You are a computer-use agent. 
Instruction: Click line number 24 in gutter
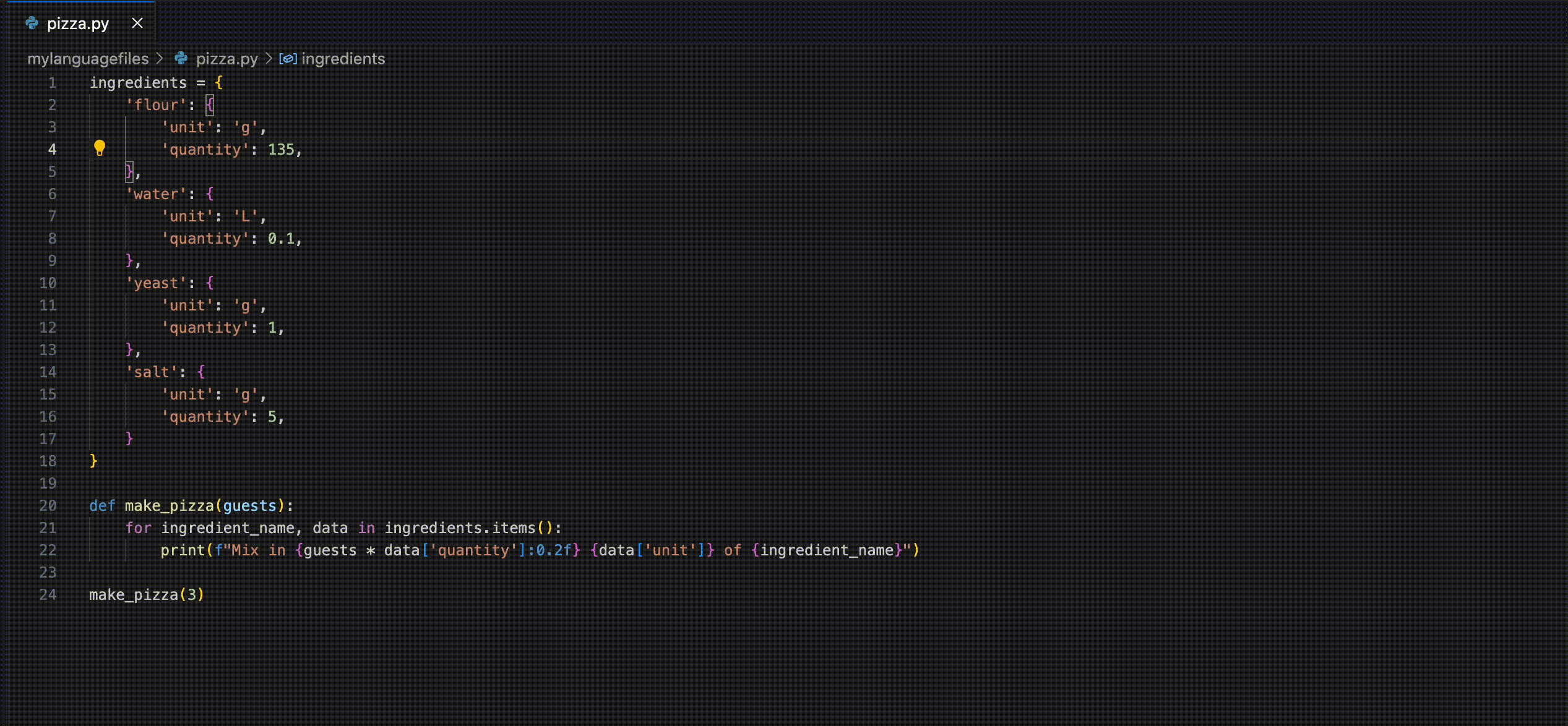[x=48, y=595]
